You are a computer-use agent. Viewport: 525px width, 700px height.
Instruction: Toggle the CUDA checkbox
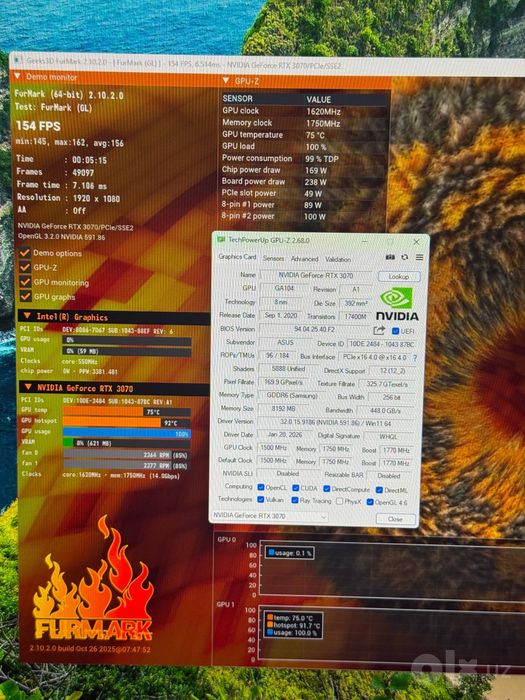click(x=295, y=488)
